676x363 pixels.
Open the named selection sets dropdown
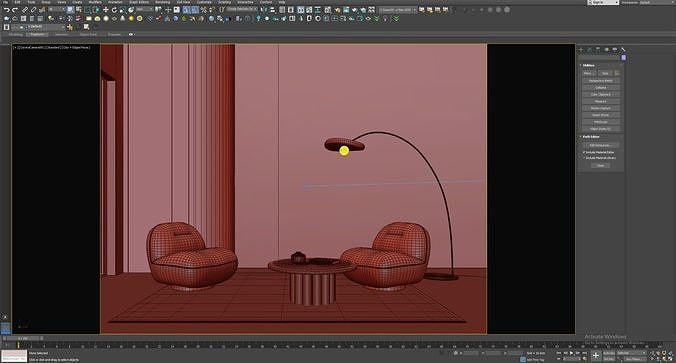click(241, 9)
